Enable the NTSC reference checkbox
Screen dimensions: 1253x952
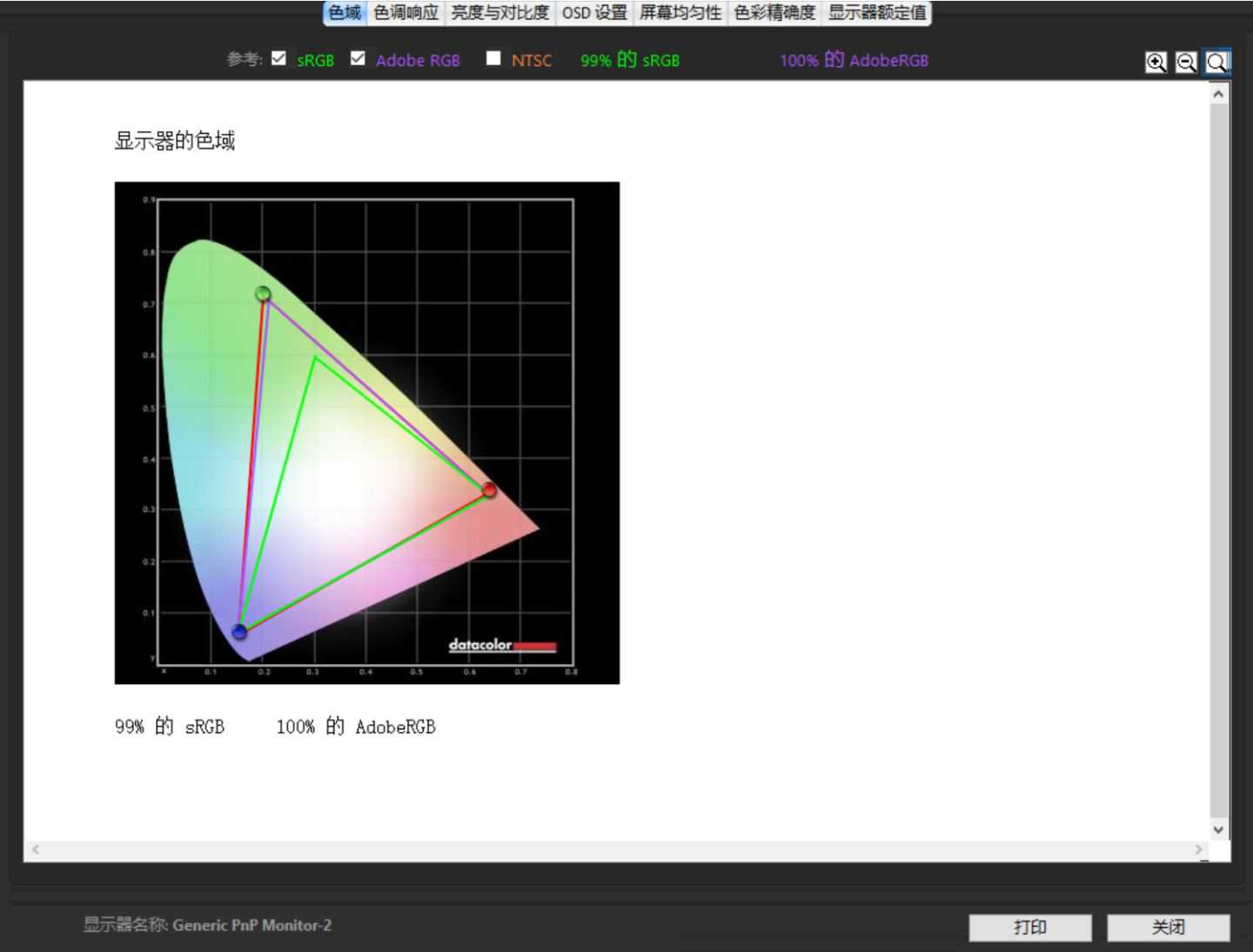(493, 58)
